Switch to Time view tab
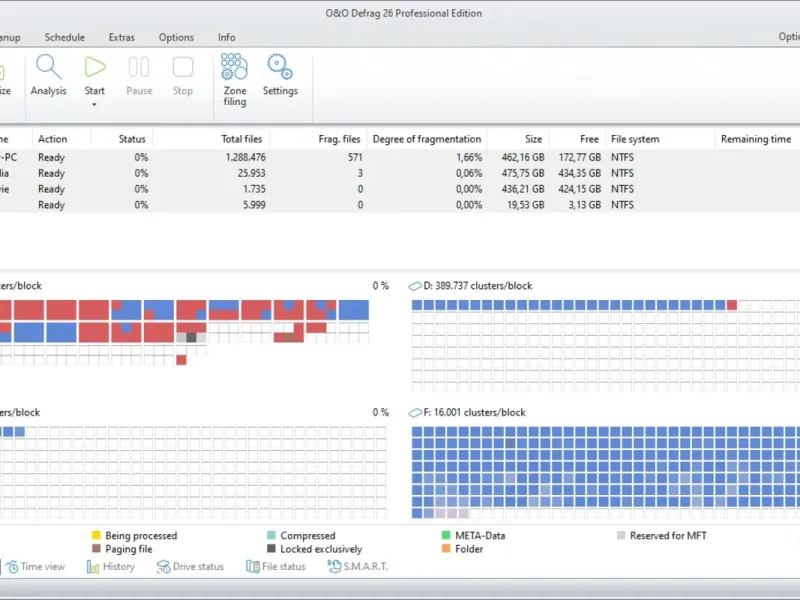Image resolution: width=800 pixels, height=600 pixels. point(35,566)
